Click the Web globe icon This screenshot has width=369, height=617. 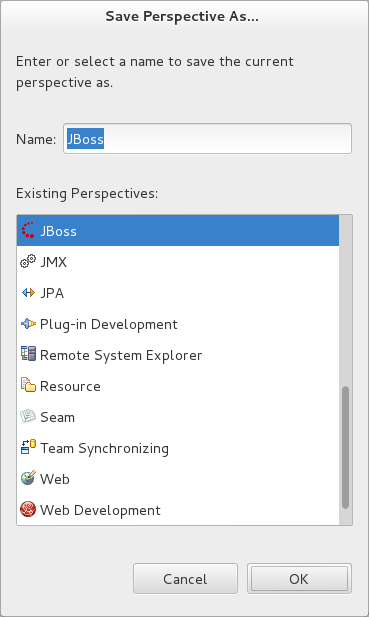(x=28, y=478)
